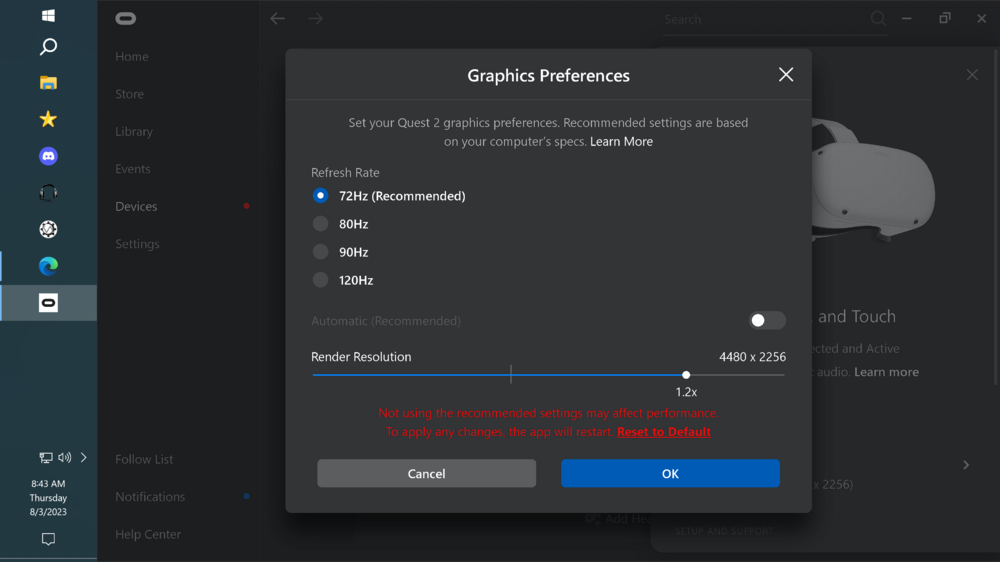1000x562 pixels.
Task: Open the Windows notification center icon
Action: coord(48,539)
